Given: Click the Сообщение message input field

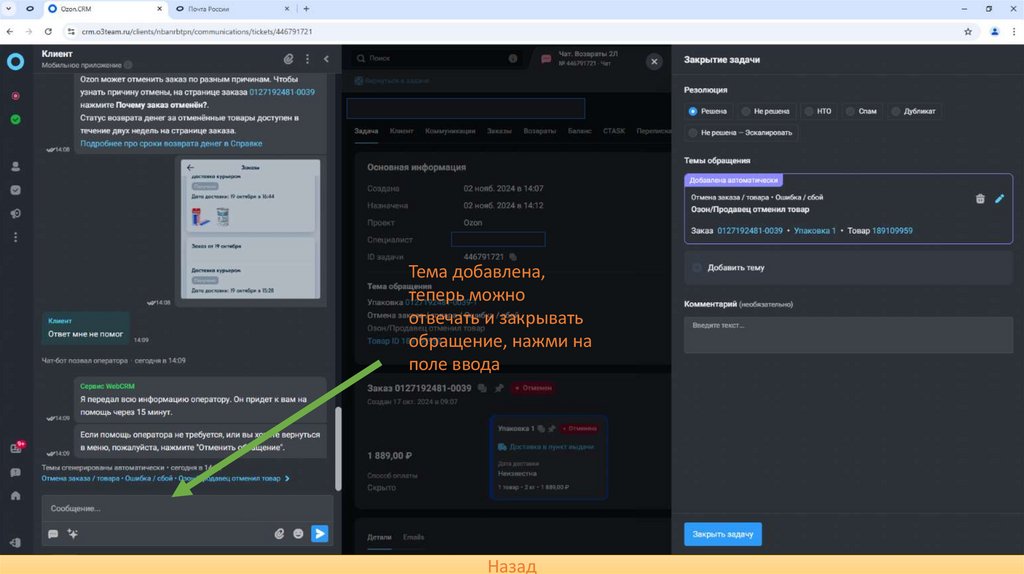Looking at the screenshot, I should point(187,508).
